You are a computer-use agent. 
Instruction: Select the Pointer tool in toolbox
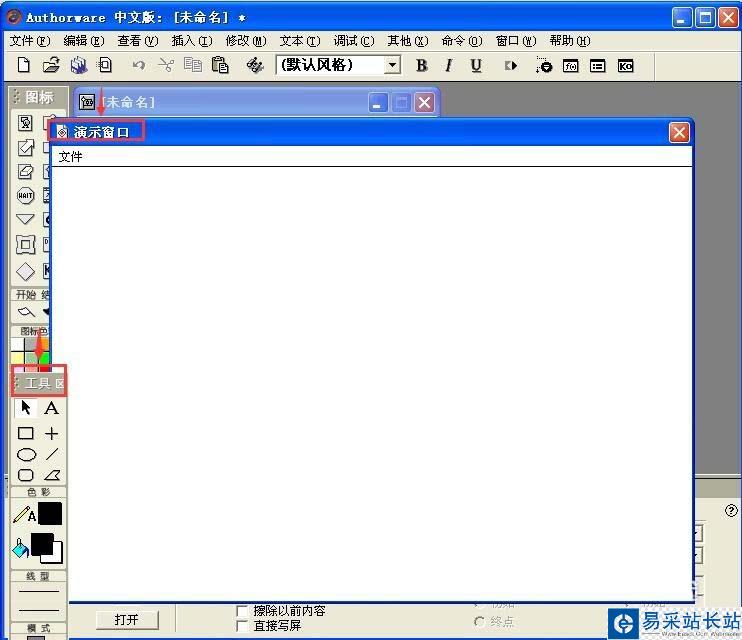point(26,408)
